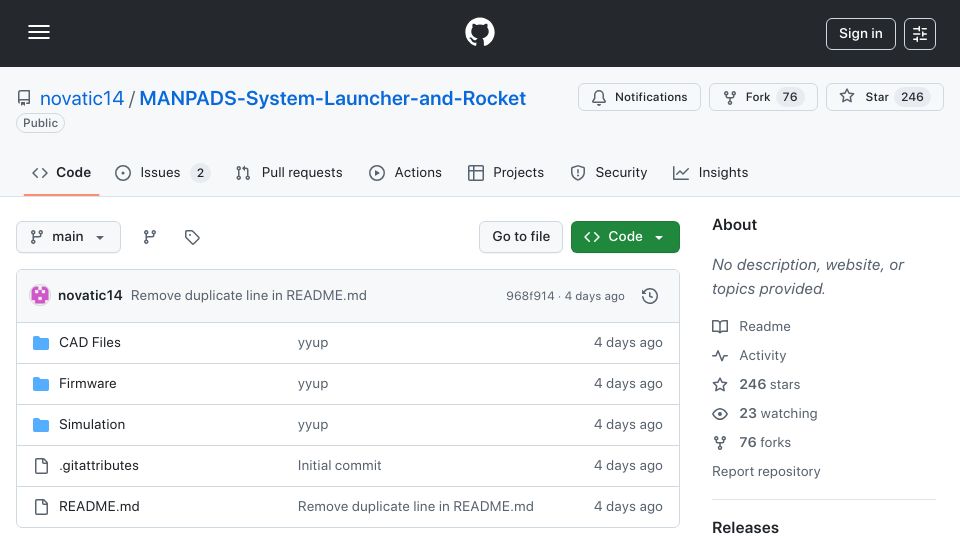960x540 pixels.
Task: Click the Simulation folder icon
Action: 41,425
